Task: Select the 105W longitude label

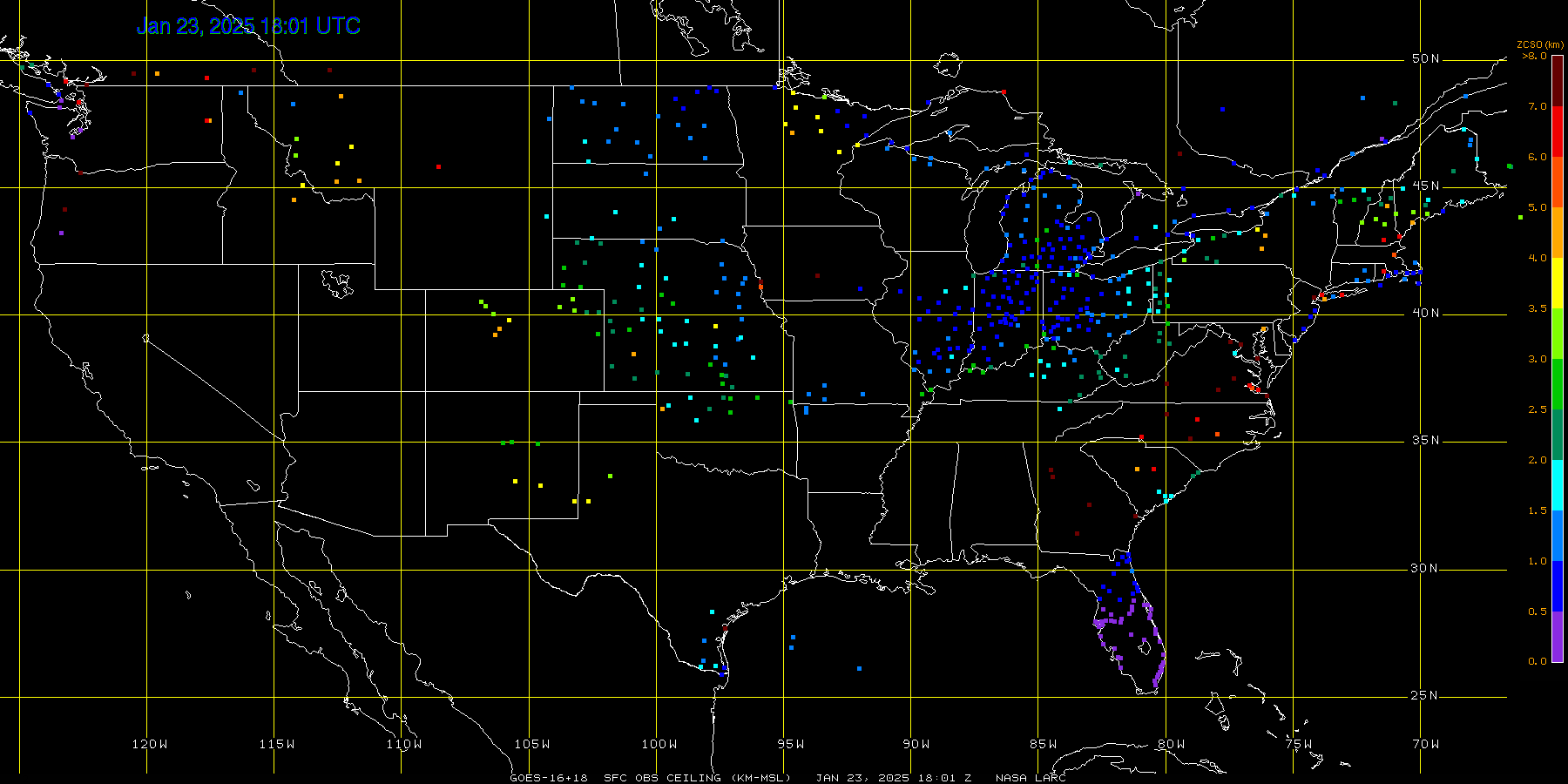Action: pos(531,744)
